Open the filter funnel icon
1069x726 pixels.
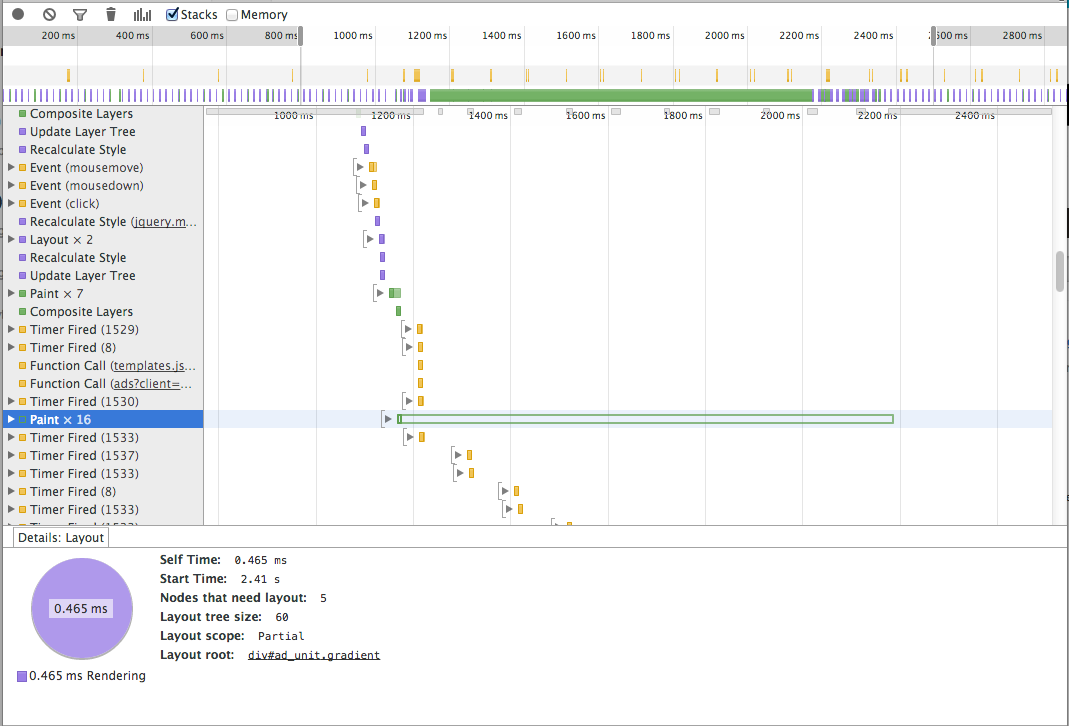pyautogui.click(x=80, y=15)
